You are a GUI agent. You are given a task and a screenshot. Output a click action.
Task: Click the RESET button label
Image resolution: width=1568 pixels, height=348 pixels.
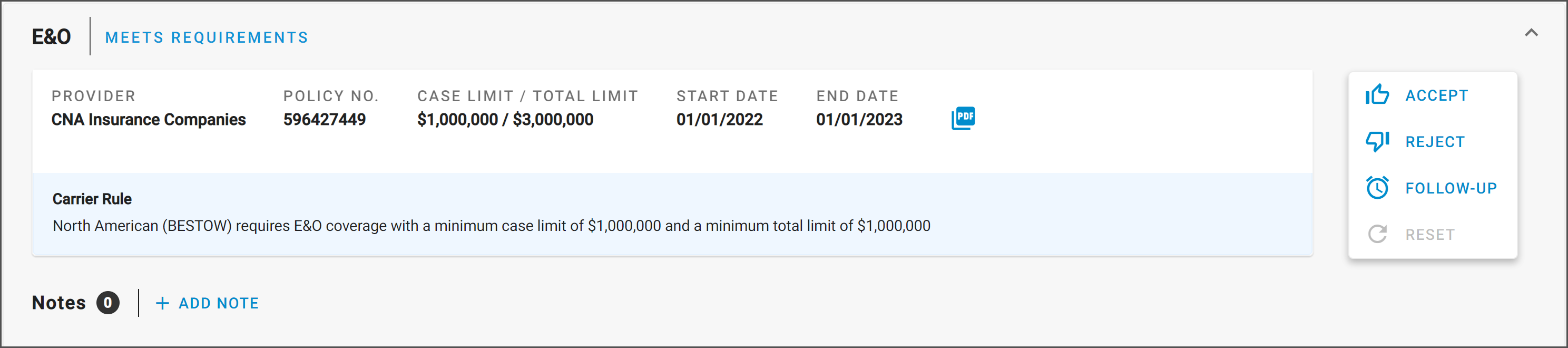click(x=1430, y=235)
